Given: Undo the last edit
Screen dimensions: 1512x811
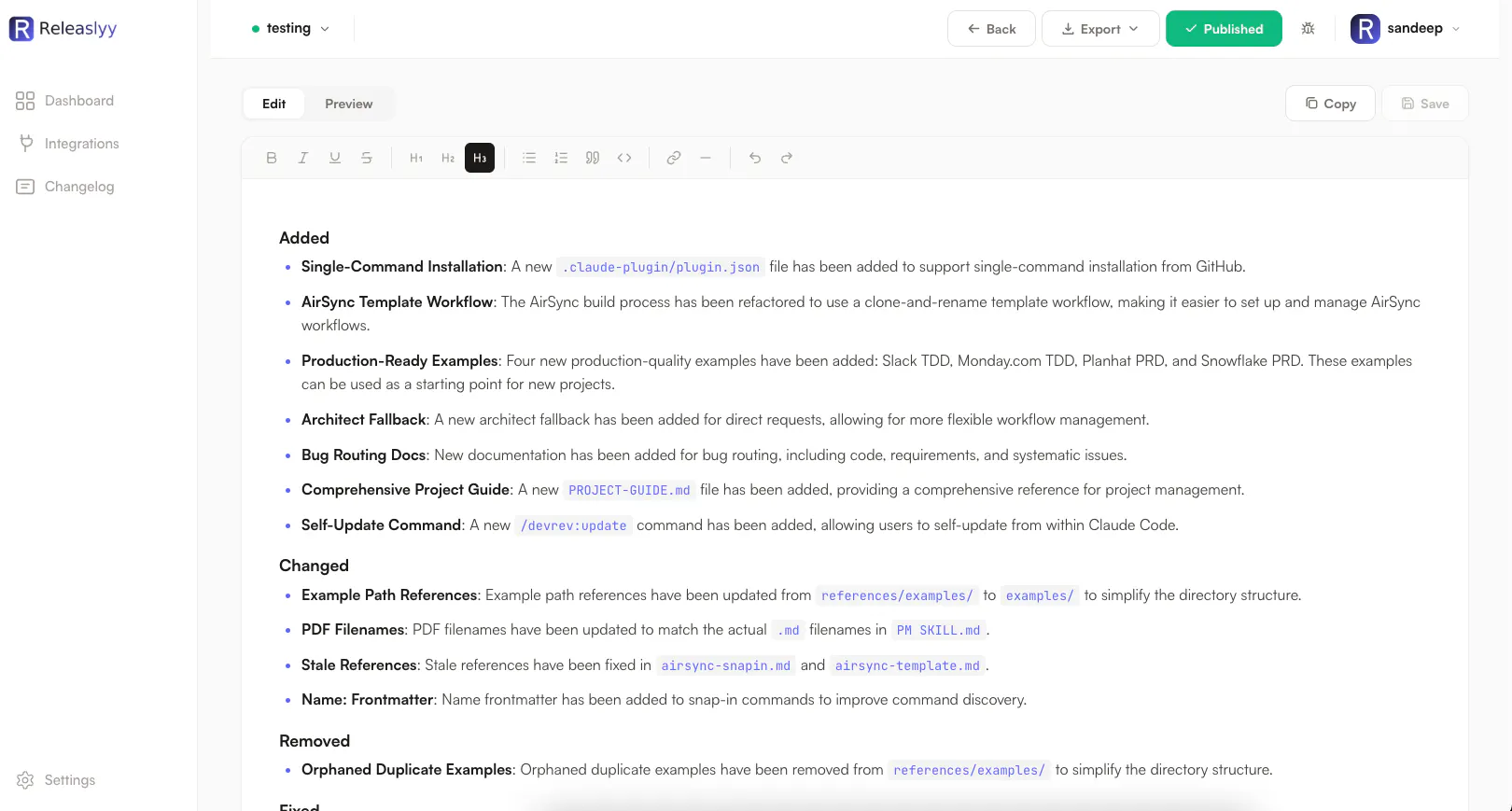Looking at the screenshot, I should click(x=755, y=158).
